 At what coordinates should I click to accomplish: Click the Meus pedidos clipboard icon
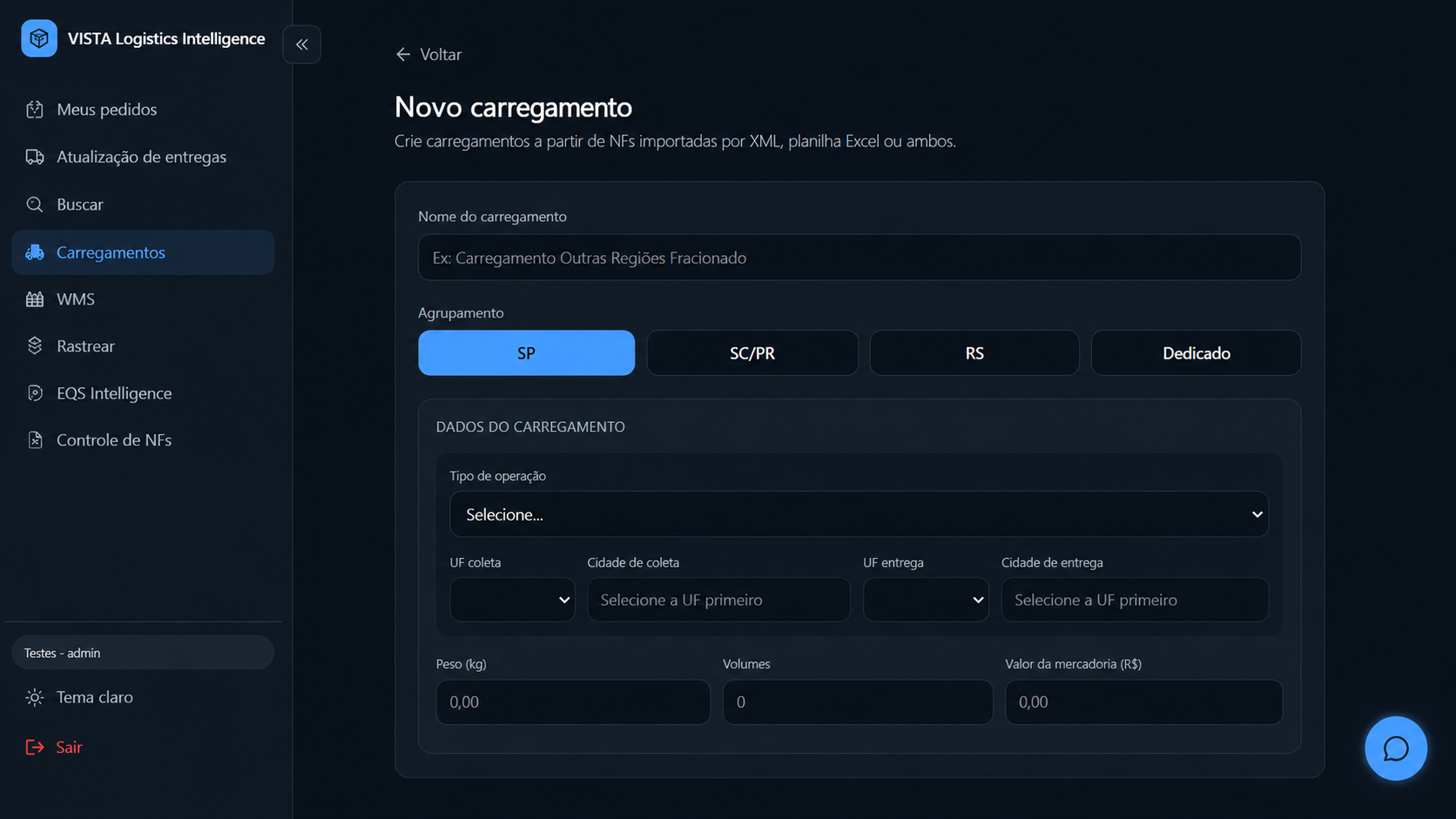point(35,110)
